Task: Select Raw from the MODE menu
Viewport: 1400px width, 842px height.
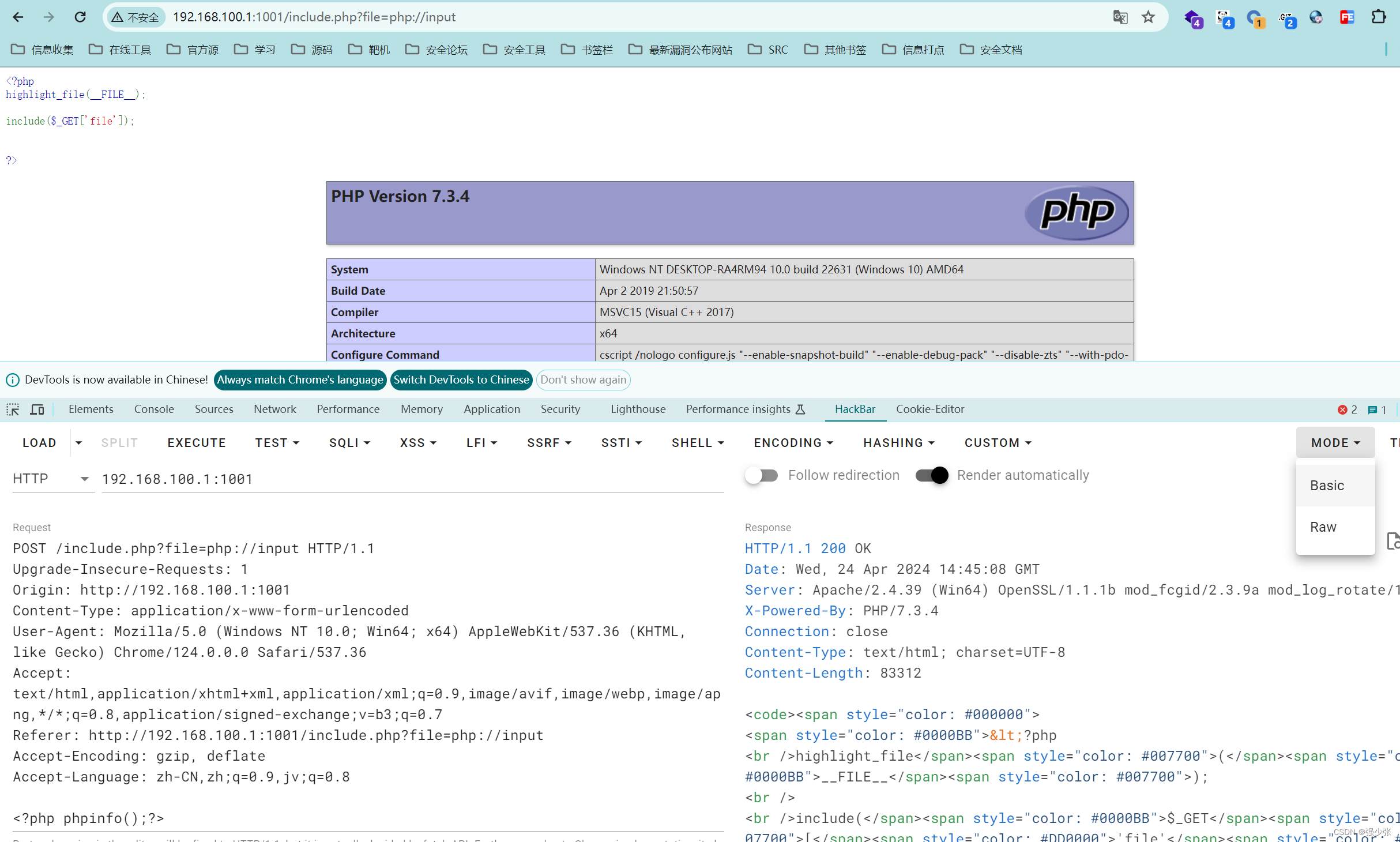Action: [x=1323, y=527]
